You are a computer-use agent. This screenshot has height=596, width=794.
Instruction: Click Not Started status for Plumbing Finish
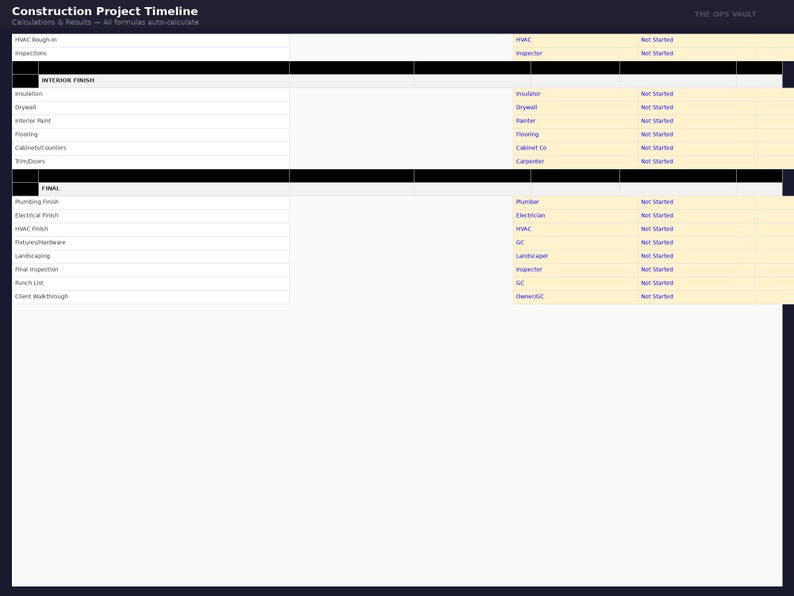696,202
